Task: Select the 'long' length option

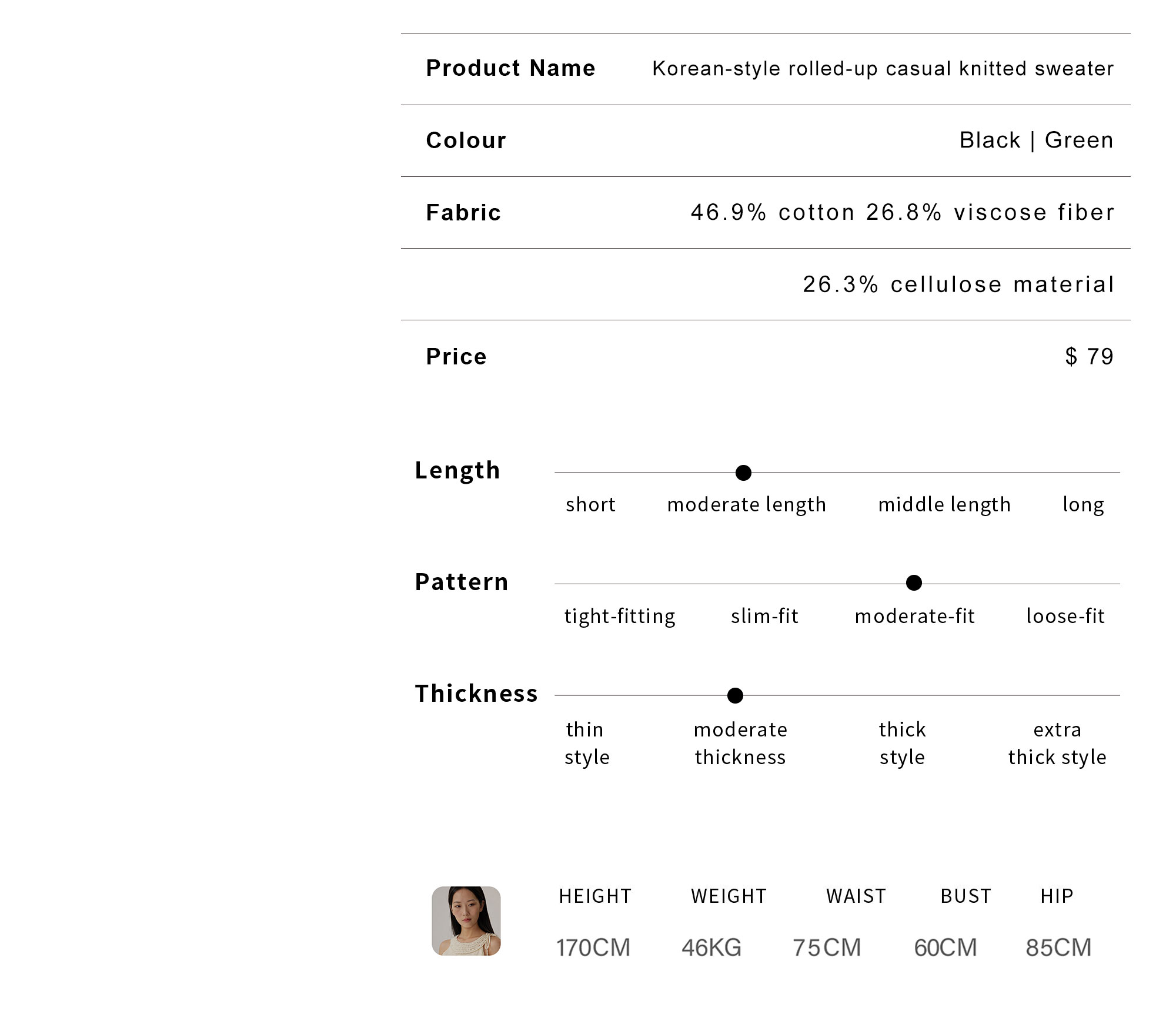Action: [1083, 505]
